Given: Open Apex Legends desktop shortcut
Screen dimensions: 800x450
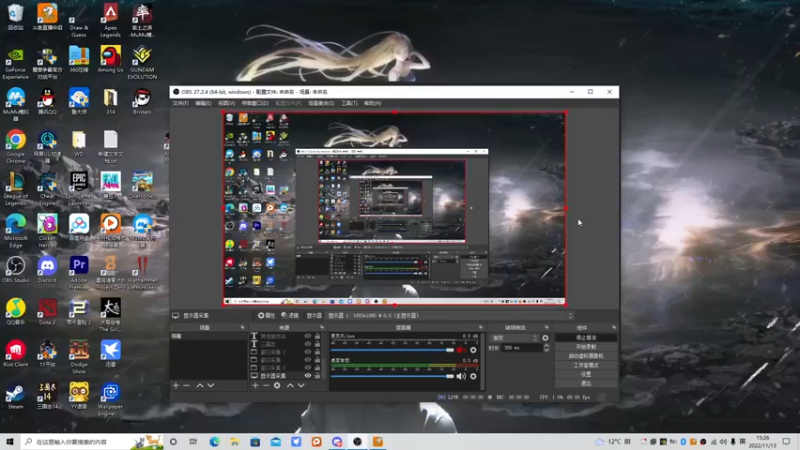Looking at the screenshot, I should click(x=110, y=20).
